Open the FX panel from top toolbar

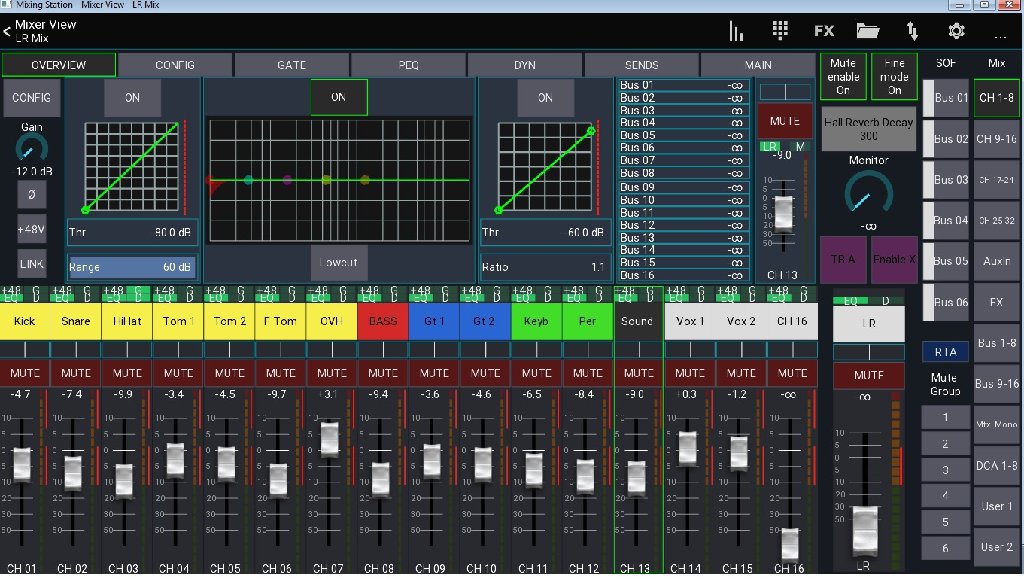coord(824,31)
